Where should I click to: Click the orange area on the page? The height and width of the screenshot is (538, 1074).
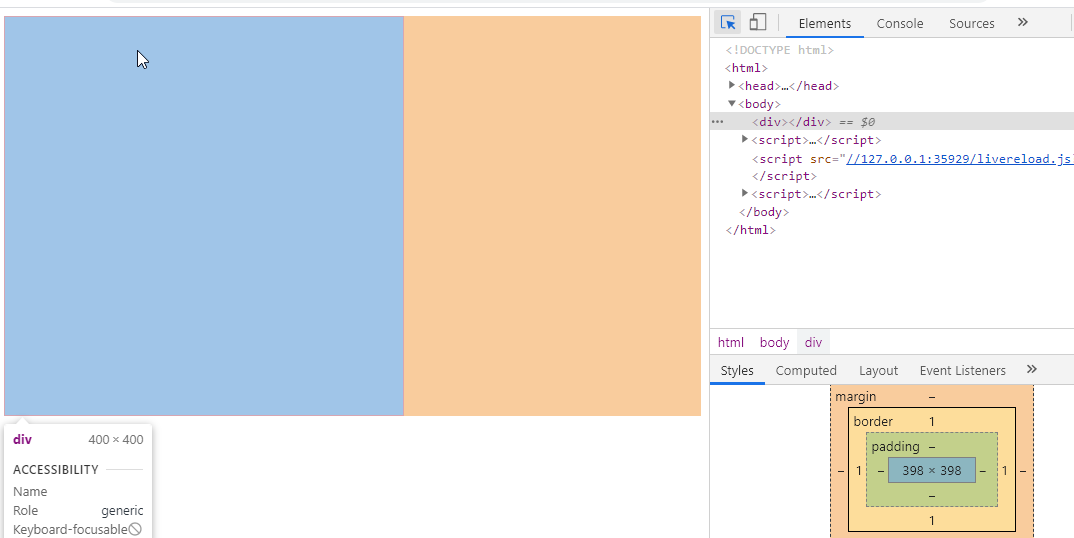(552, 216)
